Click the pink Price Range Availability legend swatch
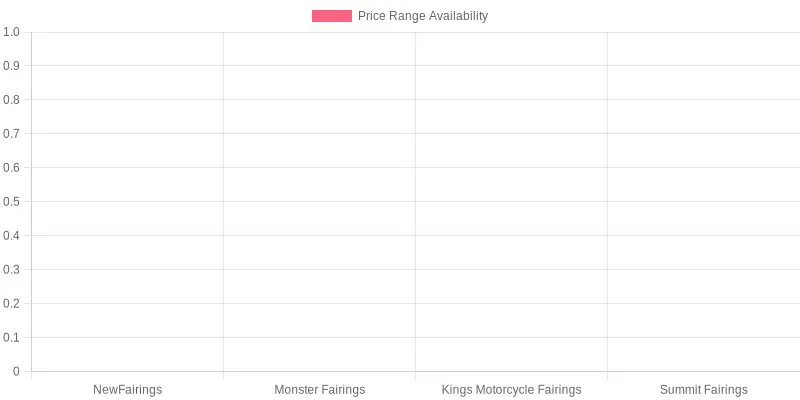This screenshot has height=400, width=800. [x=332, y=16]
